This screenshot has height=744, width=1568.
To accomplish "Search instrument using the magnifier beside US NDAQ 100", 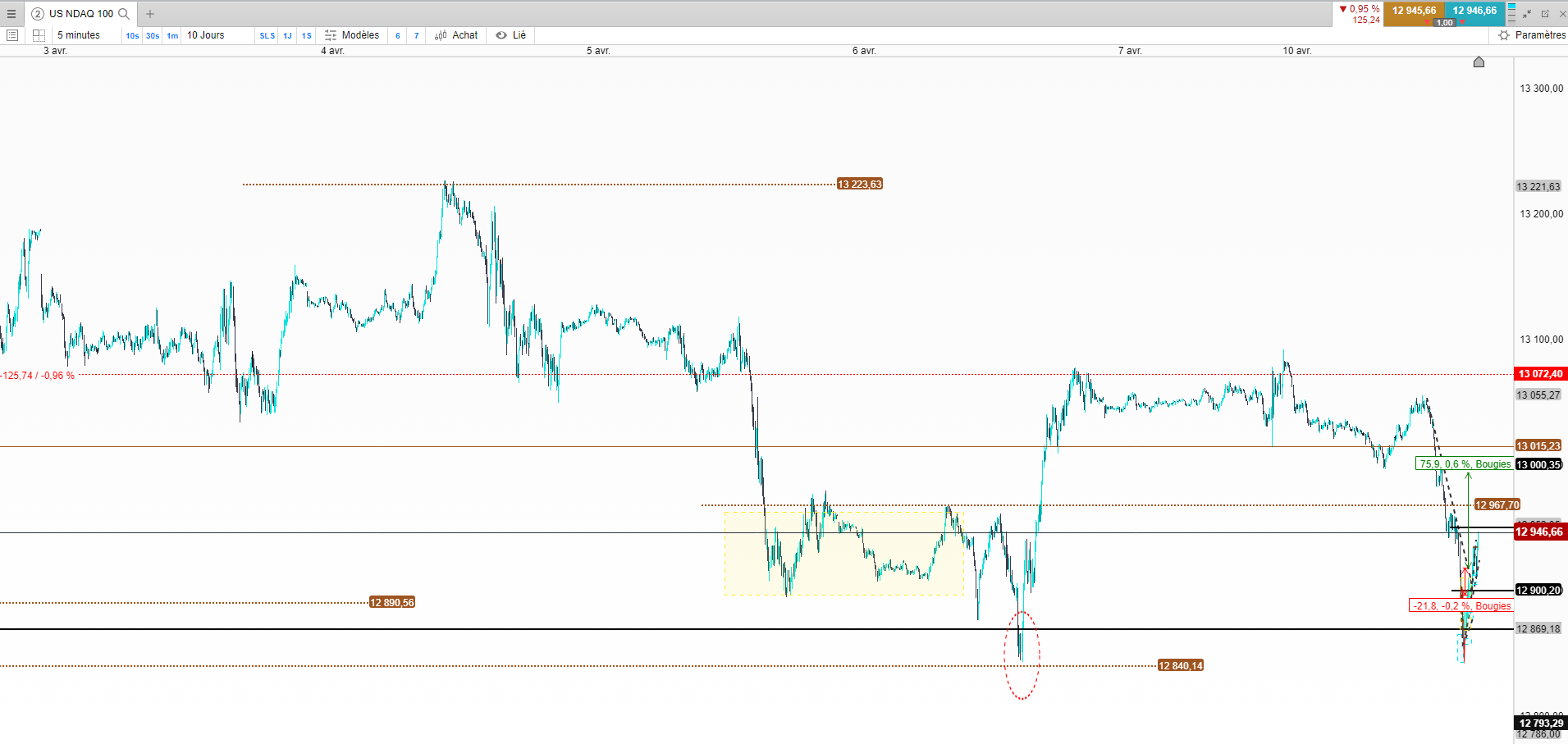I will (124, 14).
